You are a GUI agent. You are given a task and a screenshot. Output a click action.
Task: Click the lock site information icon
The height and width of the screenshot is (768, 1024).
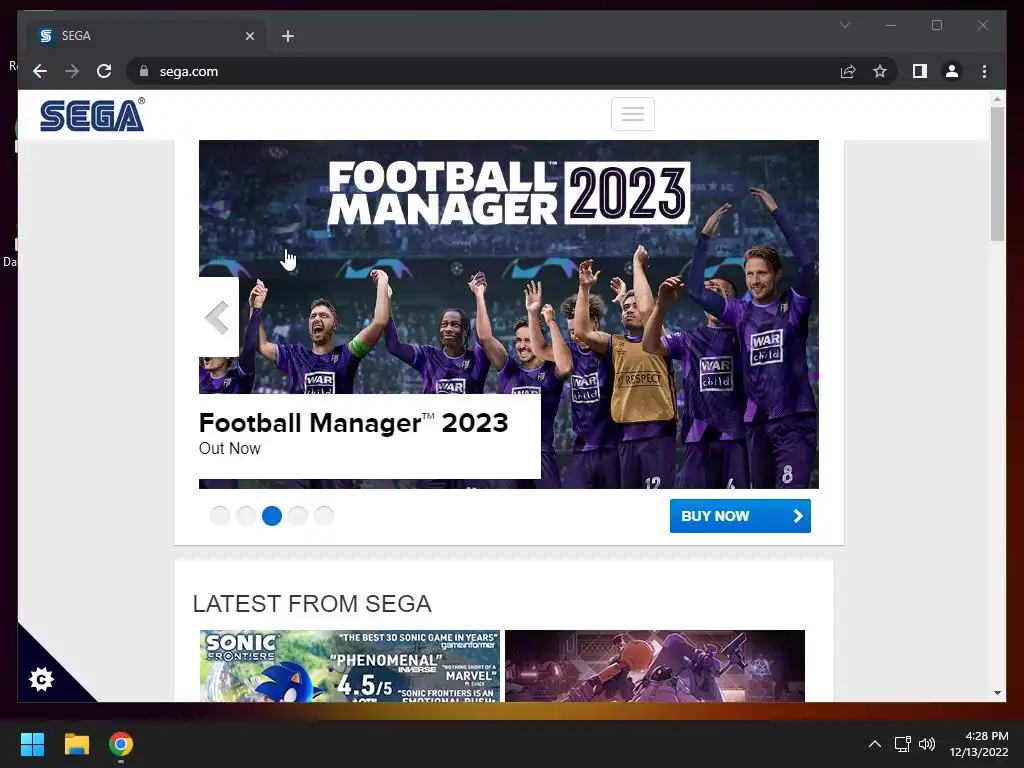pyautogui.click(x=144, y=71)
